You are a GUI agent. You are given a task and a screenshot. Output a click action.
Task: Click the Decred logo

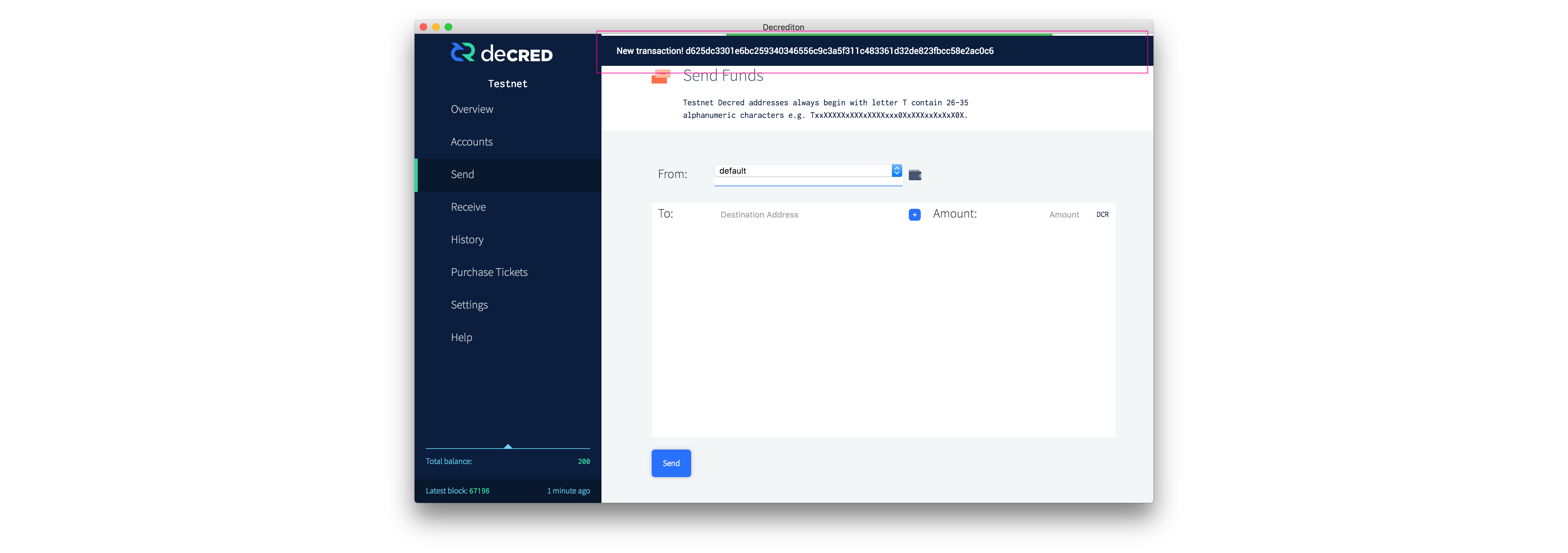click(501, 53)
